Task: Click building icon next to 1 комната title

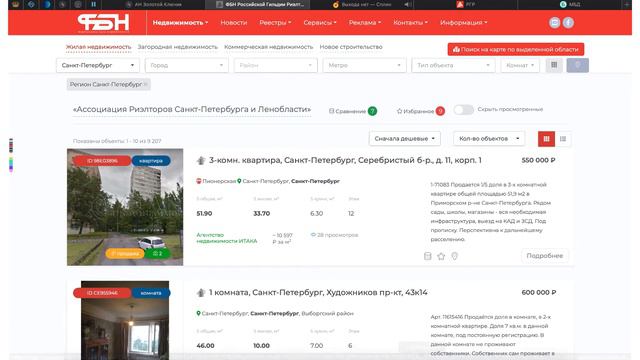Action: coord(200,293)
